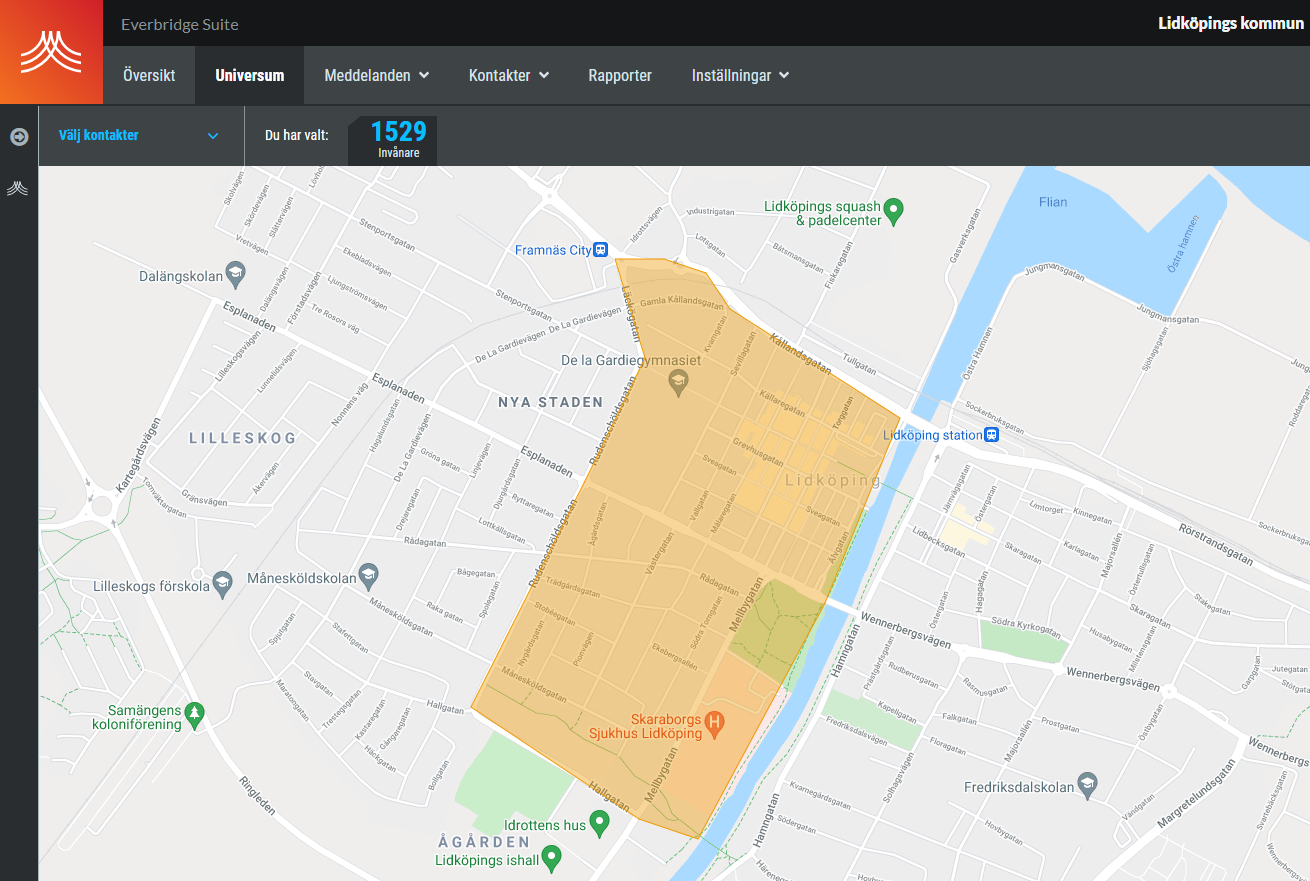This screenshot has width=1310, height=881.
Task: Switch to the Översikt tab
Action: pos(149,76)
